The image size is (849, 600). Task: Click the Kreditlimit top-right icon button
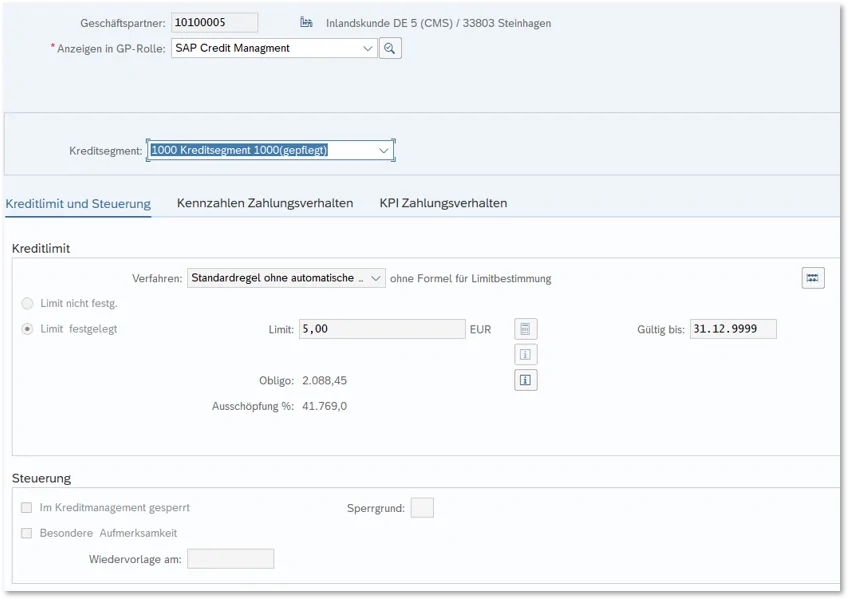(x=813, y=278)
